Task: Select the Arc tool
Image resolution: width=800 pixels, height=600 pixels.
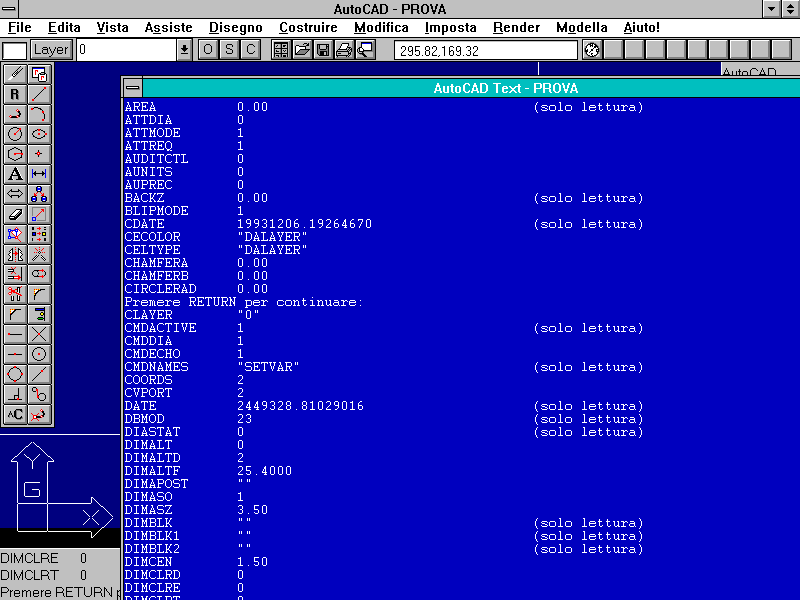Action: point(39,114)
